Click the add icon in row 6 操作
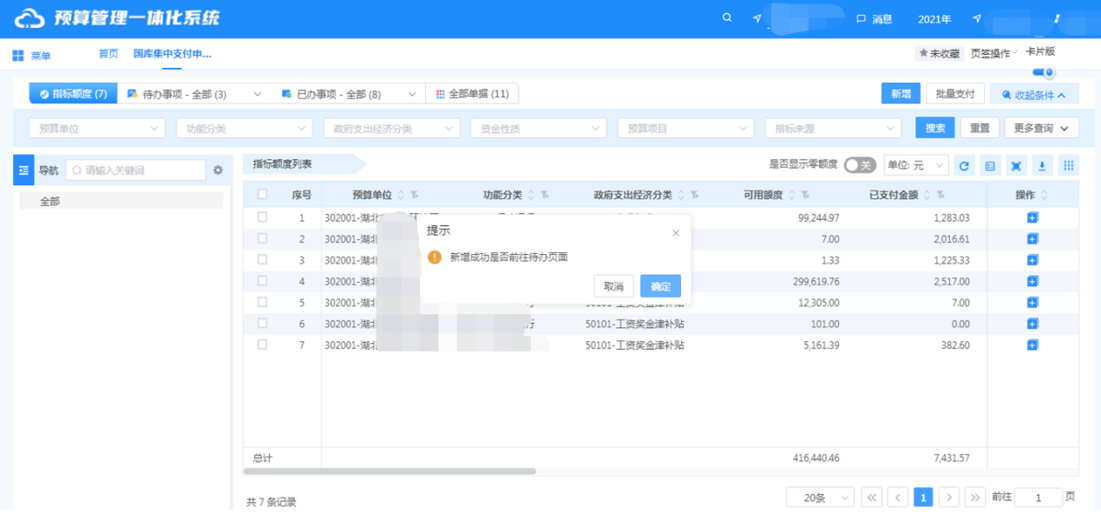 click(x=1032, y=324)
